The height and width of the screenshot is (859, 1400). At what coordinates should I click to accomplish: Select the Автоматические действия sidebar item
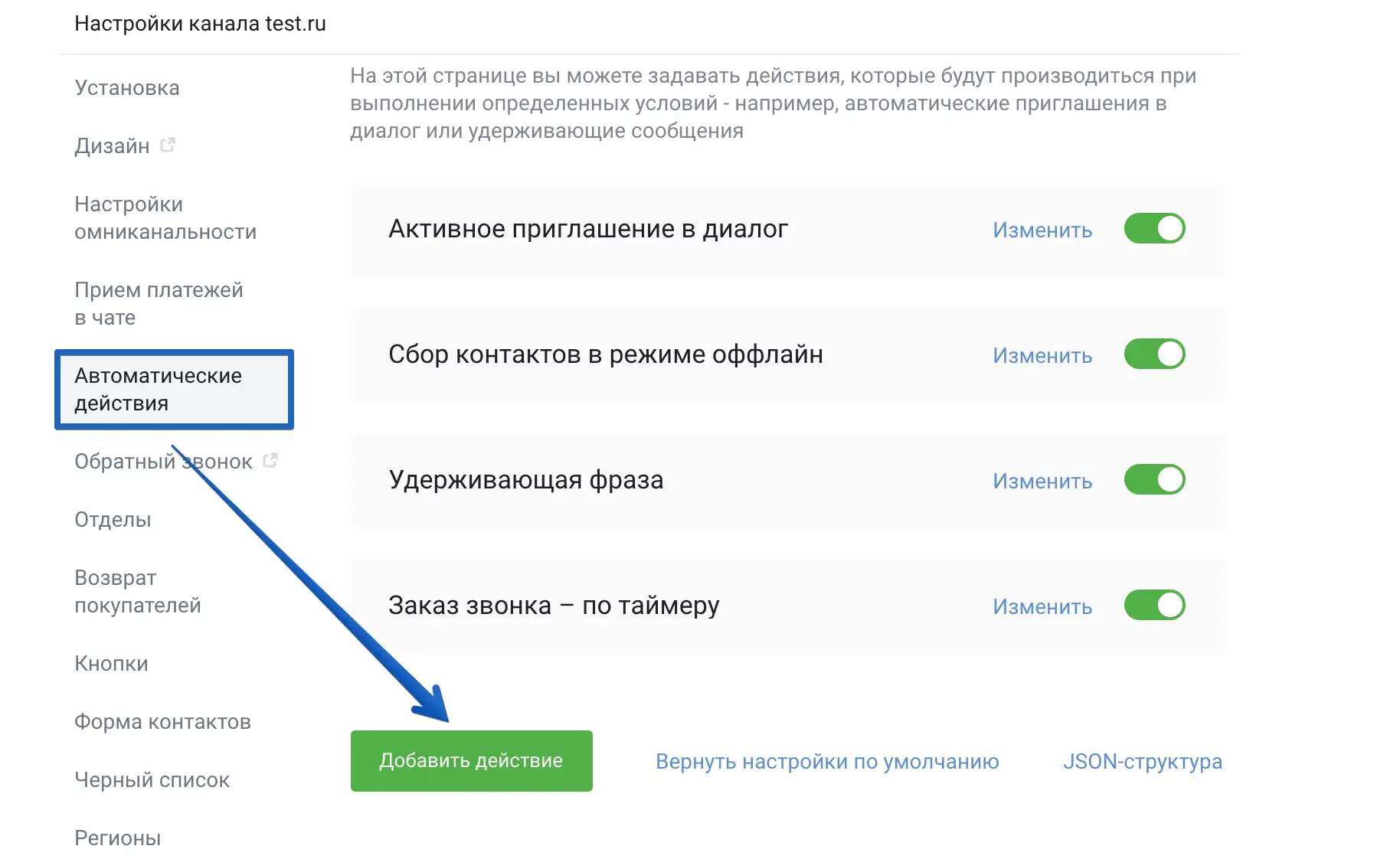click(158, 390)
